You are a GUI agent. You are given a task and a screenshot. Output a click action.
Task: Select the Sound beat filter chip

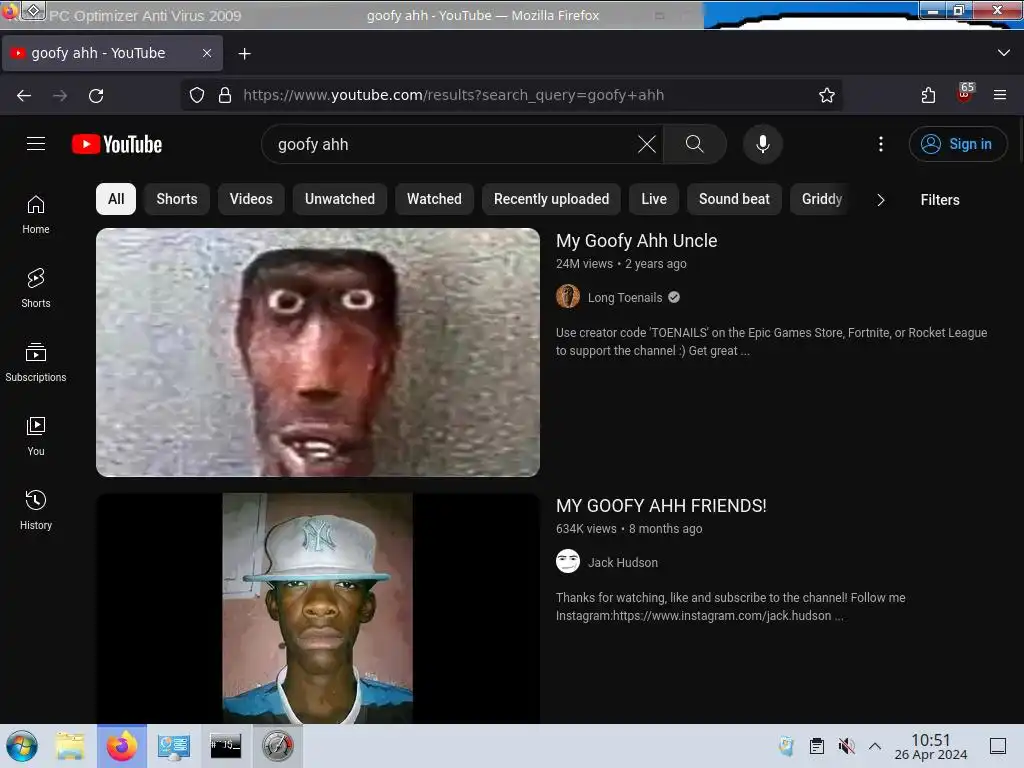(734, 199)
